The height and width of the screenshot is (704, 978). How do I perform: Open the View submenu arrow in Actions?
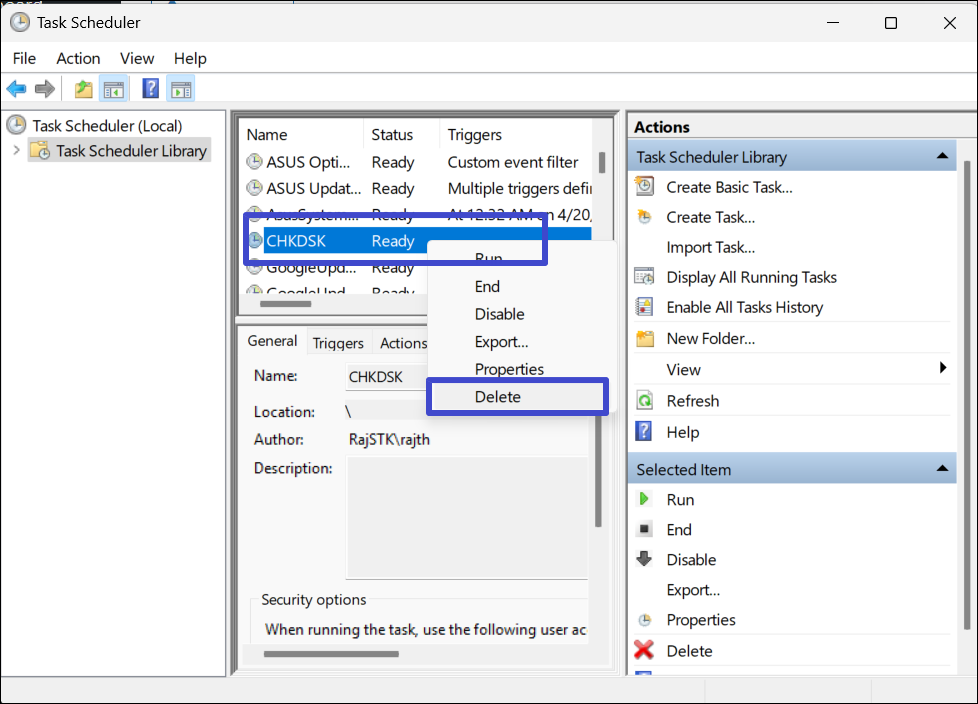pyautogui.click(x=943, y=369)
